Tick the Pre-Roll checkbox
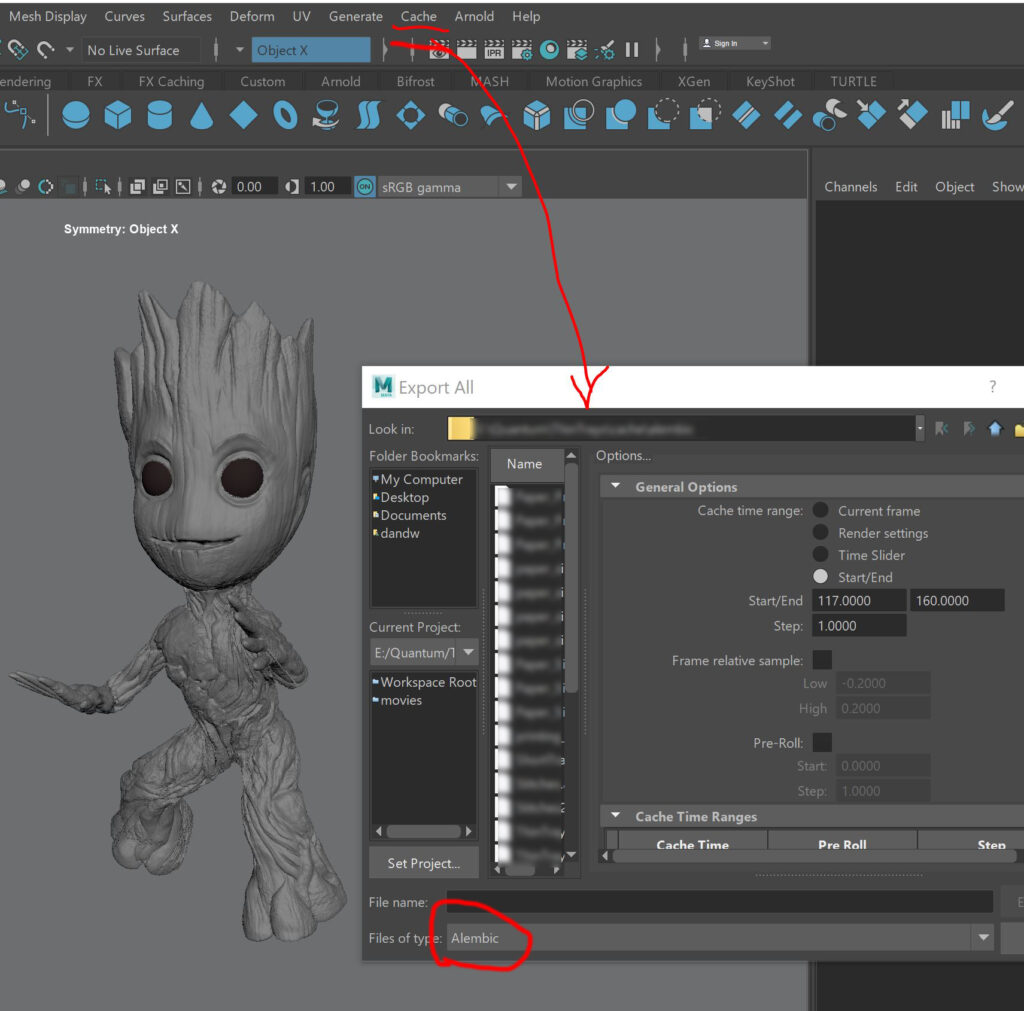The width and height of the screenshot is (1024, 1011). 822,742
